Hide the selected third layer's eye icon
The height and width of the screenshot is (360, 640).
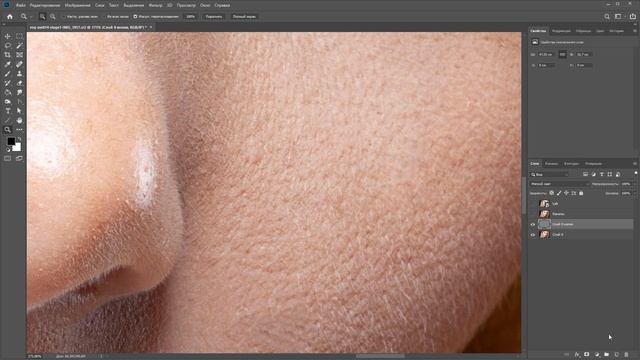[533, 224]
